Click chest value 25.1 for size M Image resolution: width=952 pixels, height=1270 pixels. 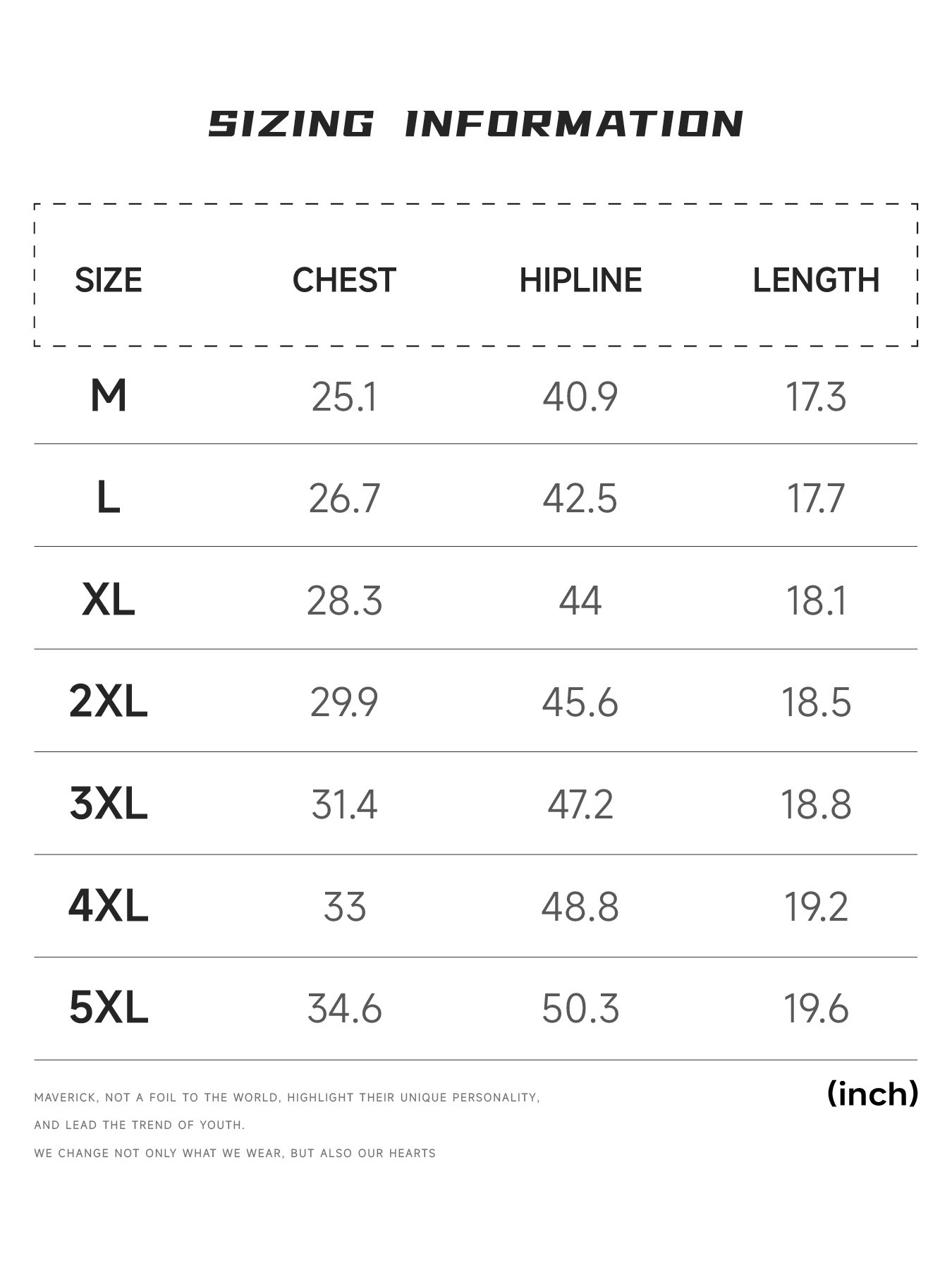(x=344, y=397)
